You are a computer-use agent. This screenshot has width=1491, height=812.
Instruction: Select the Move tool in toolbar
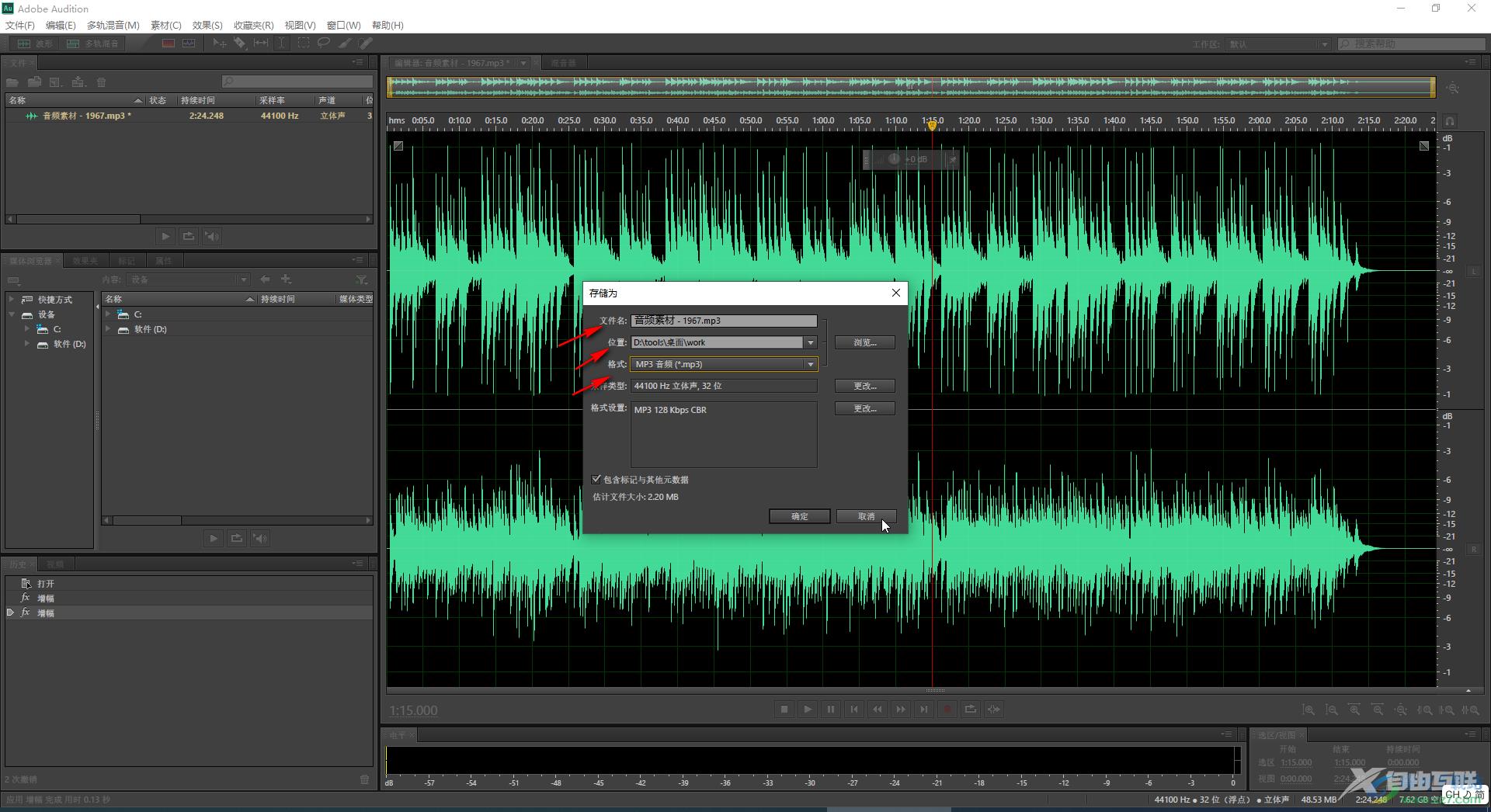click(x=220, y=43)
